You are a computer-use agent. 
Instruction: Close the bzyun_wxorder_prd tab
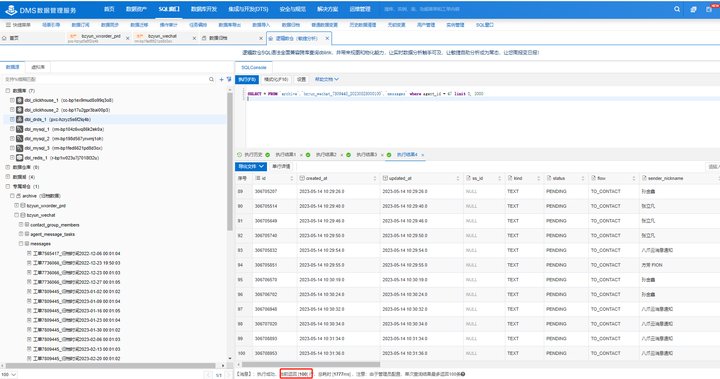click(128, 39)
